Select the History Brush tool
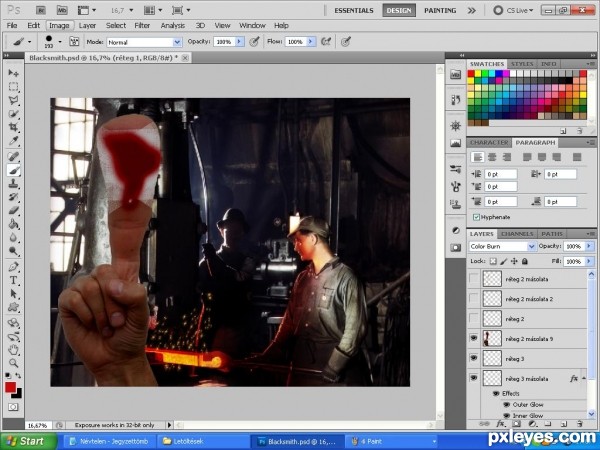This screenshot has height=450, width=600. coord(13,197)
